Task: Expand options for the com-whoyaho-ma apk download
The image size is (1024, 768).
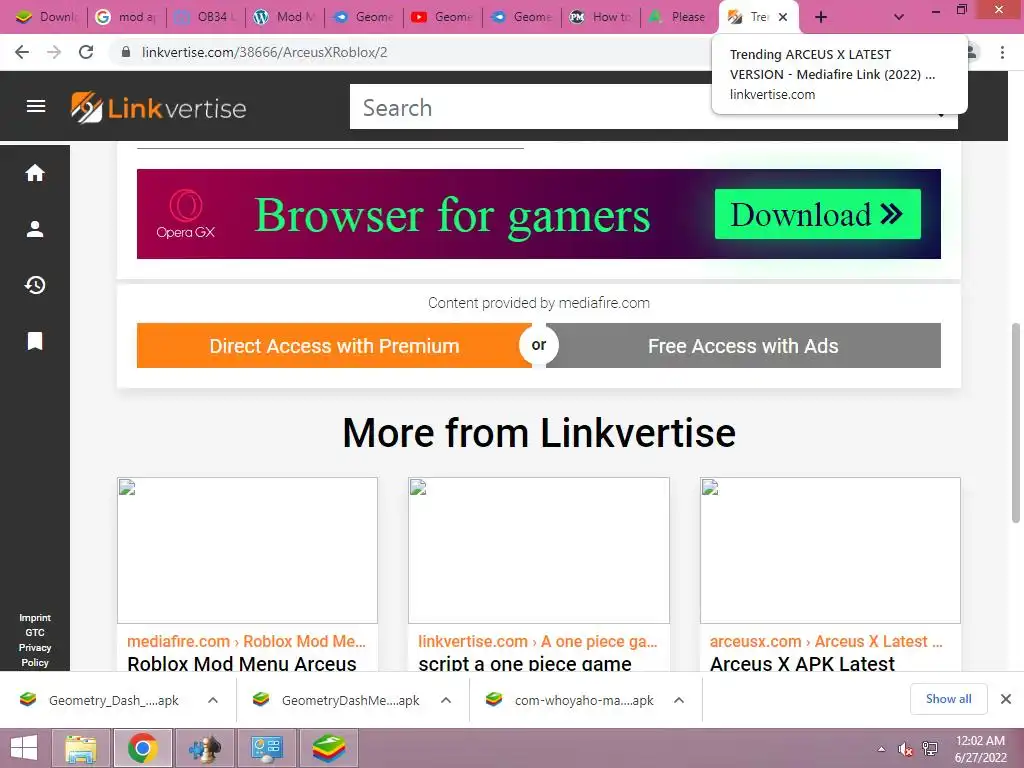Action: [x=679, y=700]
